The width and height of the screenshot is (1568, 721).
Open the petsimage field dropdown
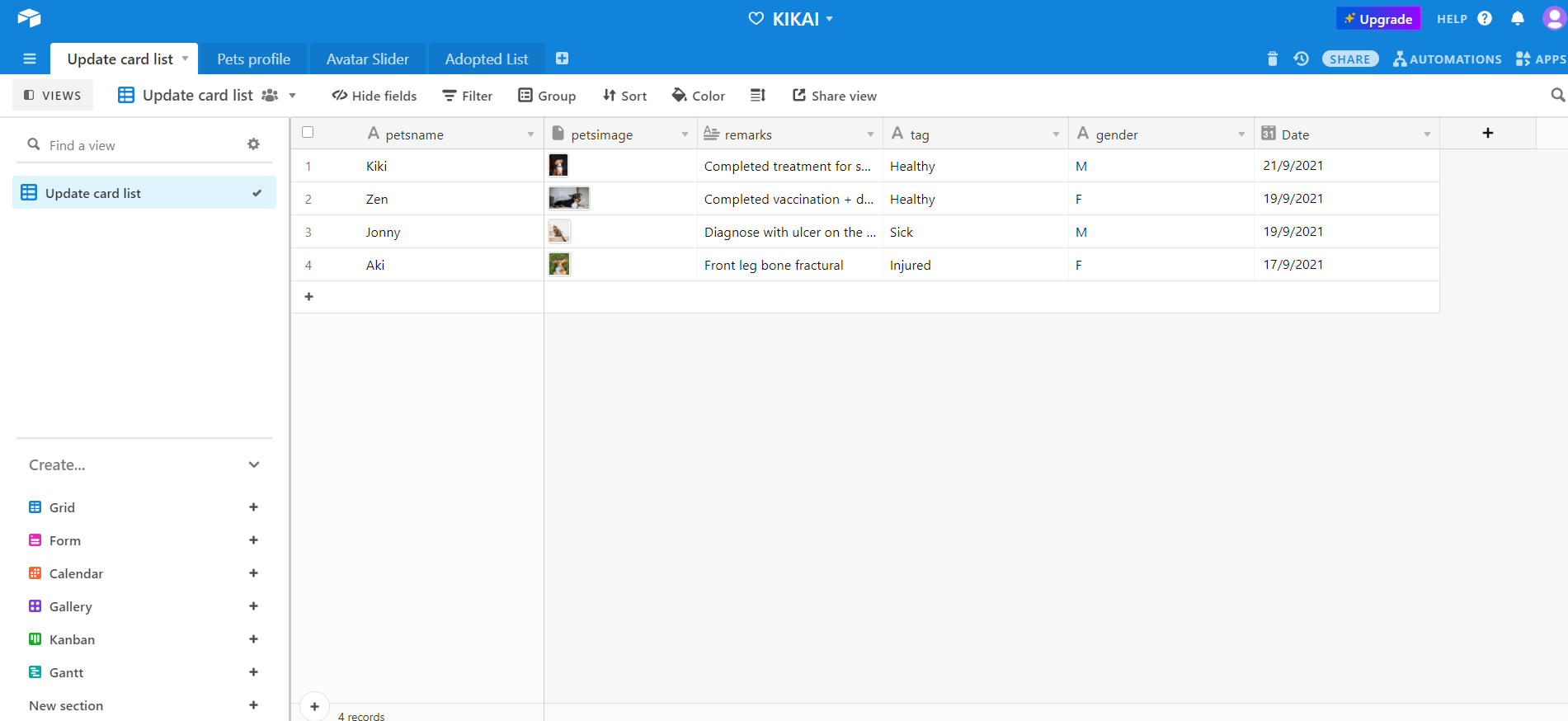click(685, 134)
